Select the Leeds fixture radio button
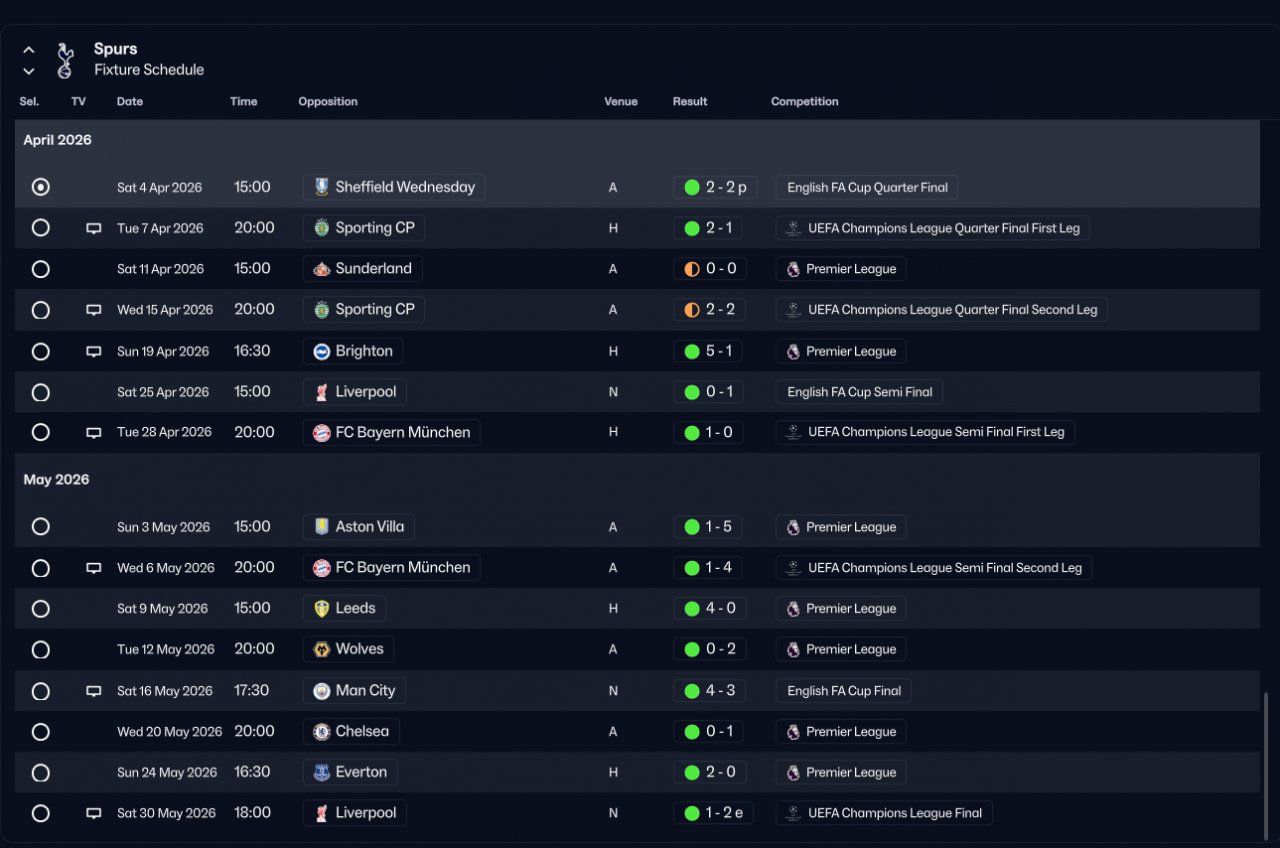The height and width of the screenshot is (848, 1280). (40, 609)
